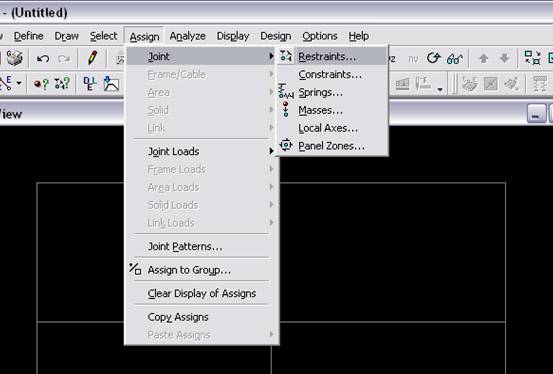Click the print icon in toolbar
This screenshot has width=553, height=374.
(14, 58)
